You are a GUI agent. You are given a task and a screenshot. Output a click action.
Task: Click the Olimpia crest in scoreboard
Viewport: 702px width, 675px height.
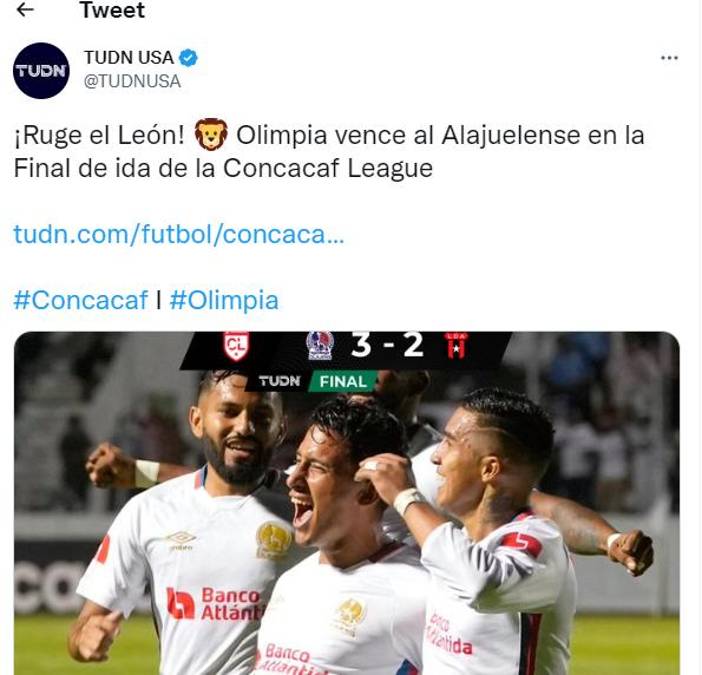pyautogui.click(x=320, y=346)
